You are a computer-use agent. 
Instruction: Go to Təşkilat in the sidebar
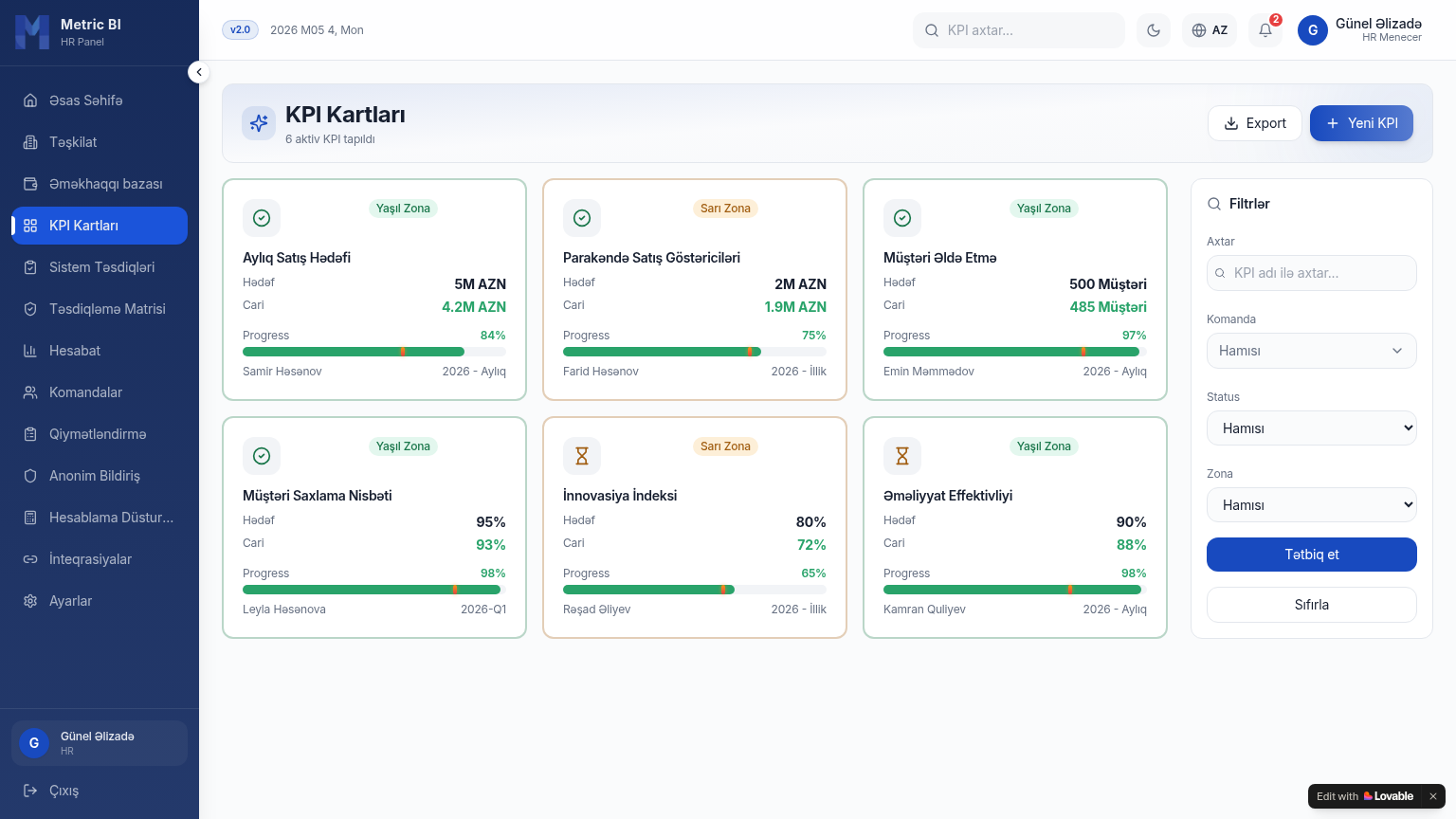(x=100, y=142)
